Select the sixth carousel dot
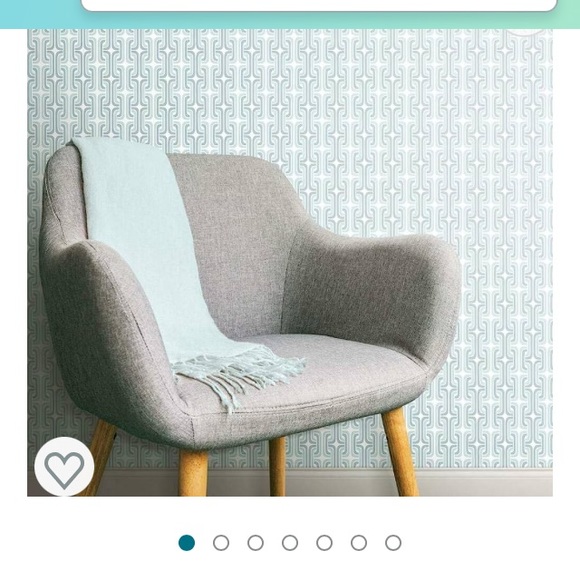The height and width of the screenshot is (580, 580). pos(359,543)
